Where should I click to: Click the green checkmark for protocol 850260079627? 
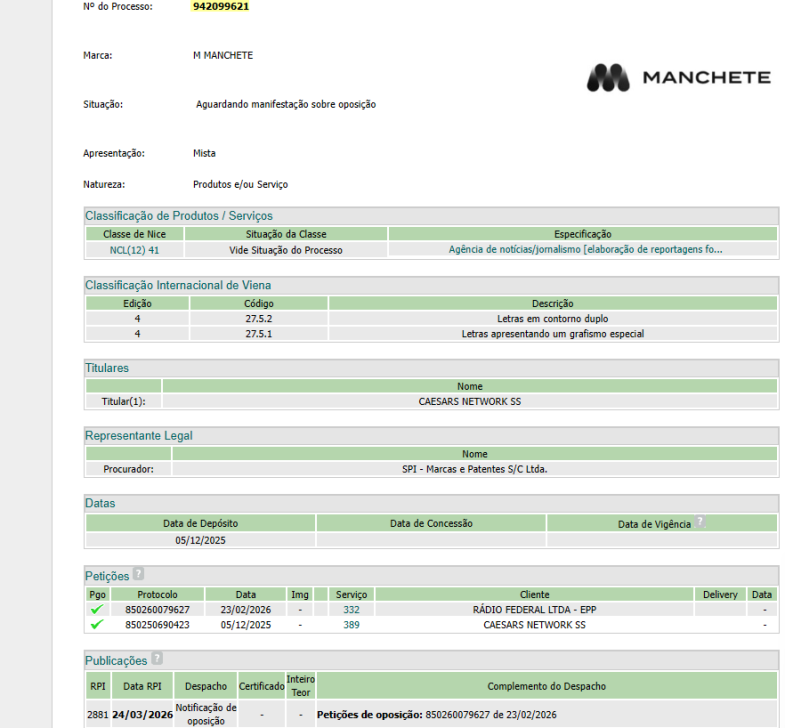[x=97, y=609]
